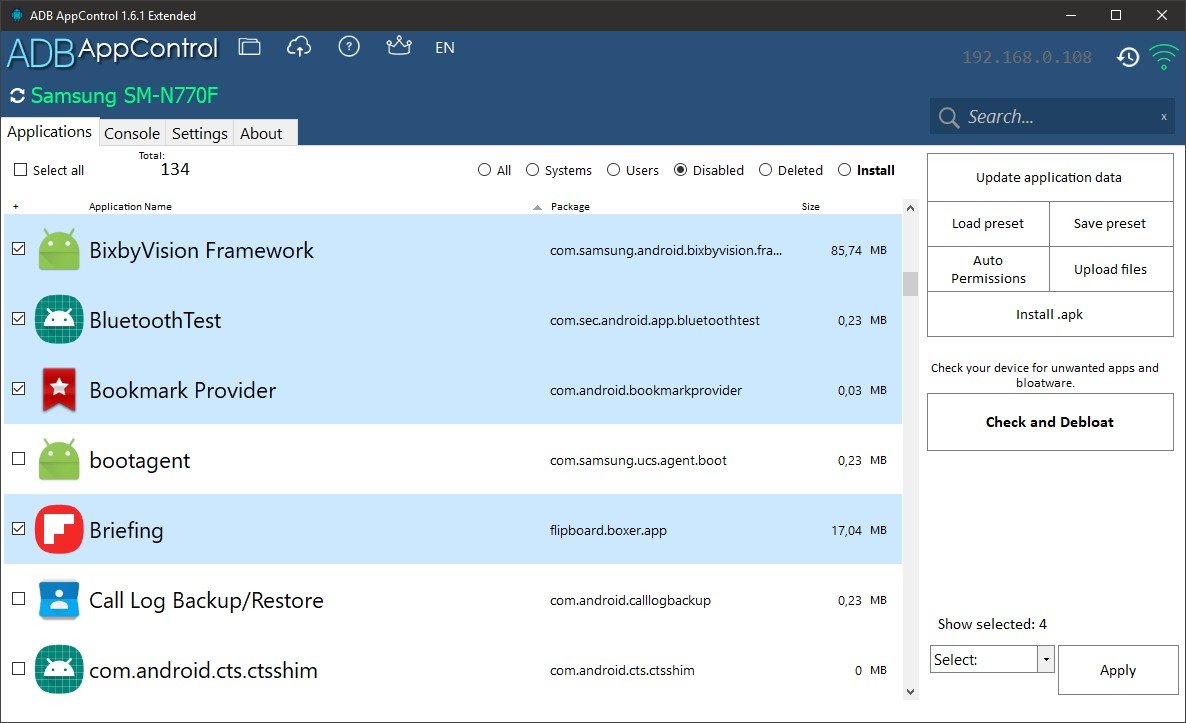Viewport: 1186px width, 723px height.
Task: Clear search with the x icon
Action: point(1163,116)
